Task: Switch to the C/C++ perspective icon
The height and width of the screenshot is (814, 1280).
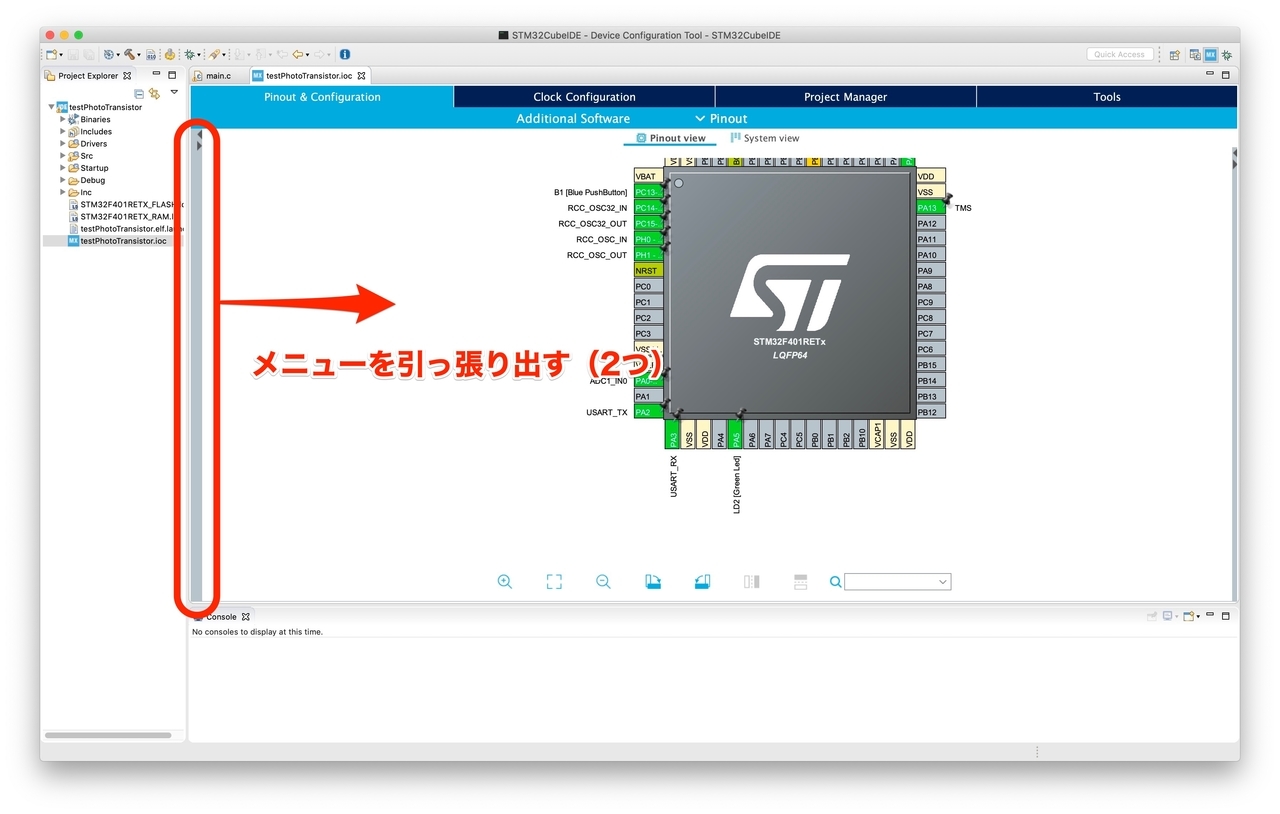Action: point(1195,55)
